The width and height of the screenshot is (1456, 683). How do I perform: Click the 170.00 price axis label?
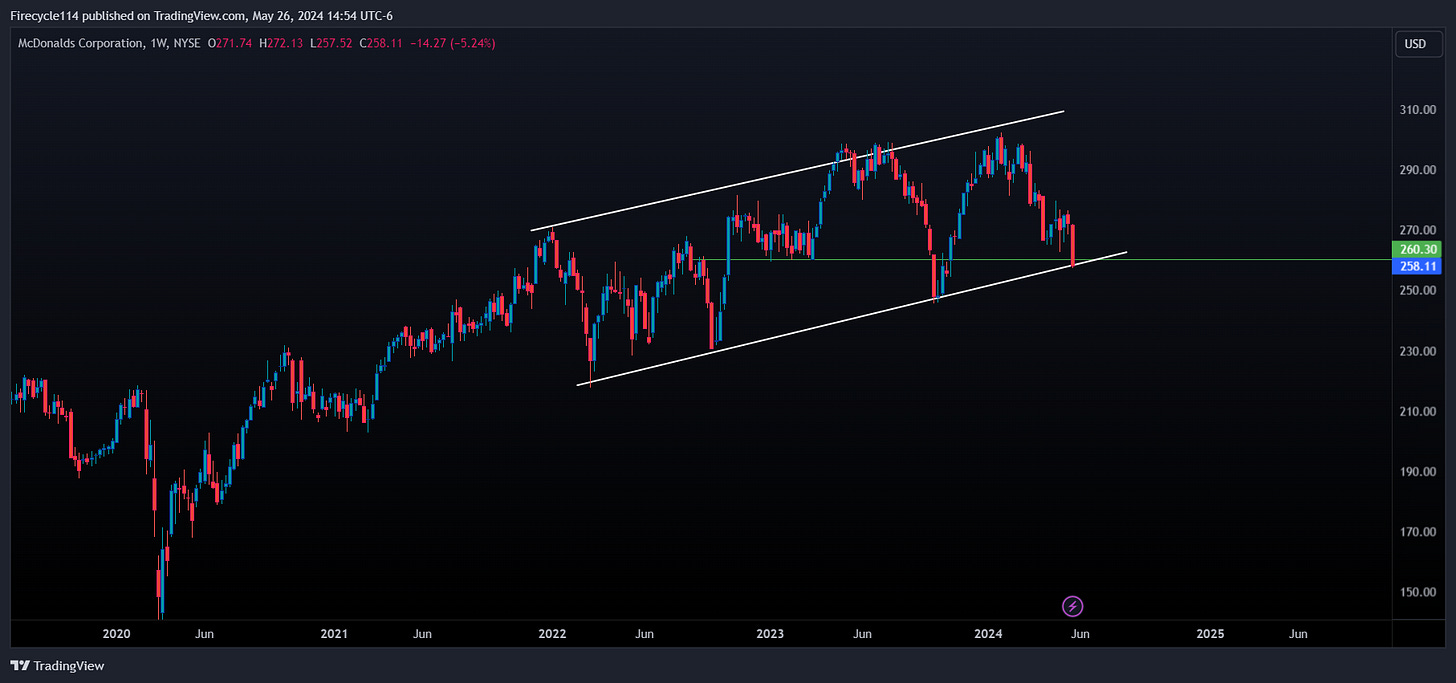point(1418,532)
